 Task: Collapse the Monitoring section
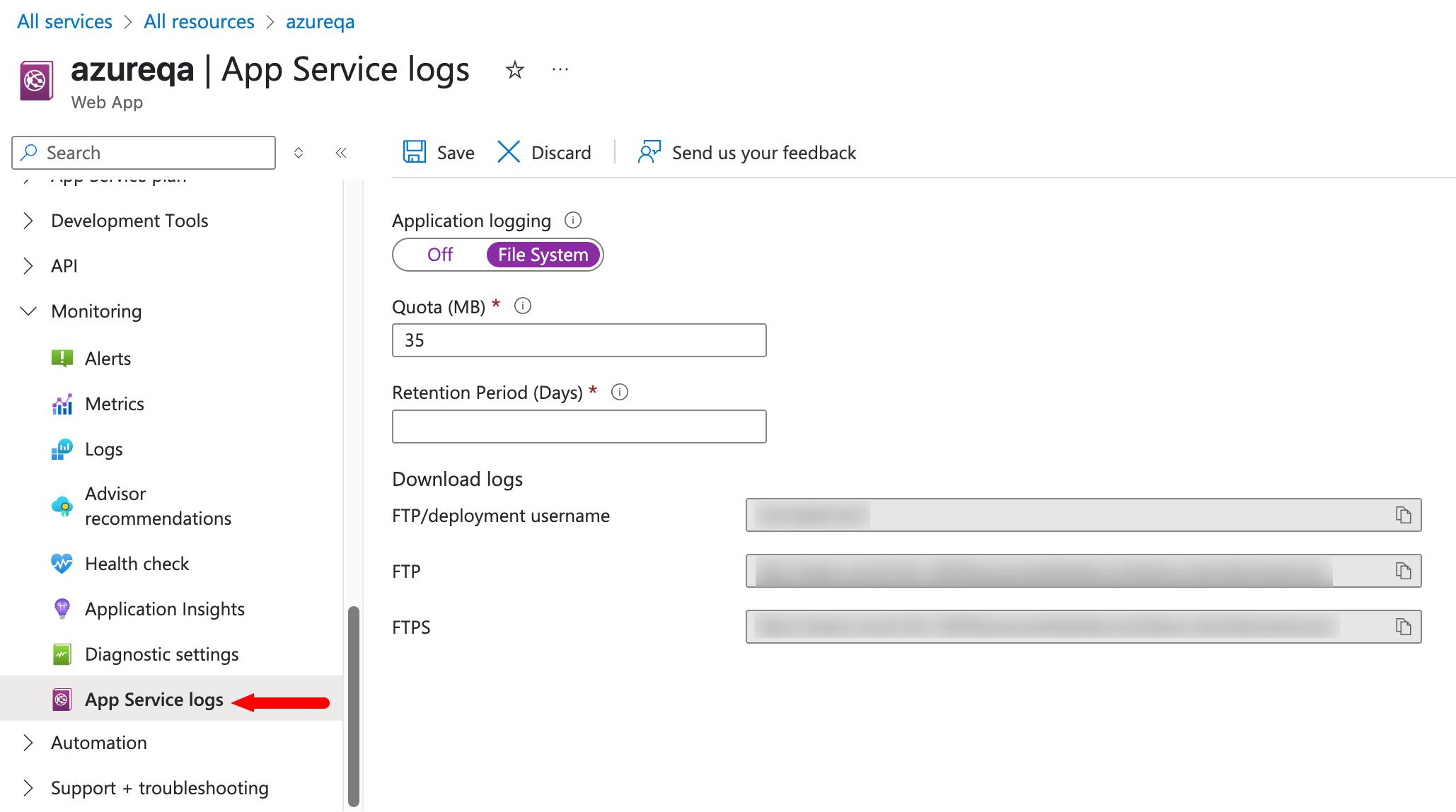point(28,311)
